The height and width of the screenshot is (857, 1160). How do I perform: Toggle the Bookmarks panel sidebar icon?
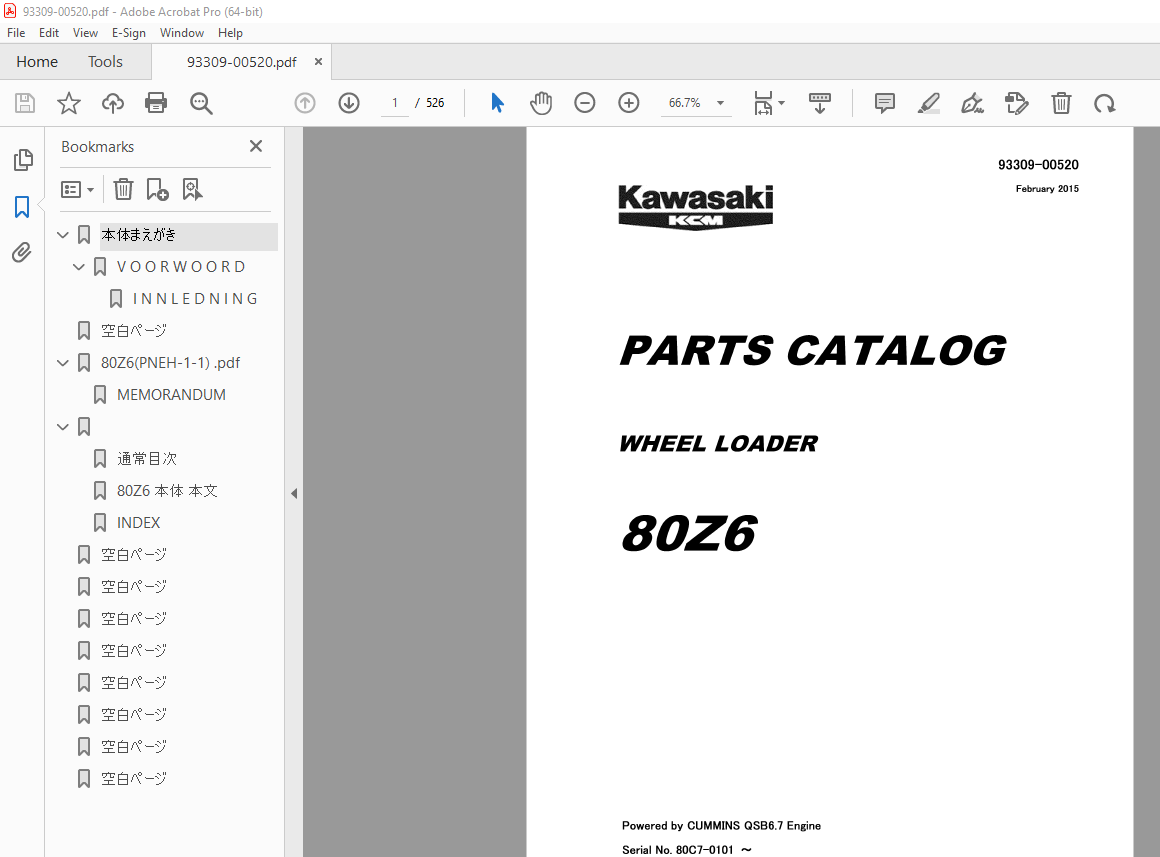(x=22, y=207)
